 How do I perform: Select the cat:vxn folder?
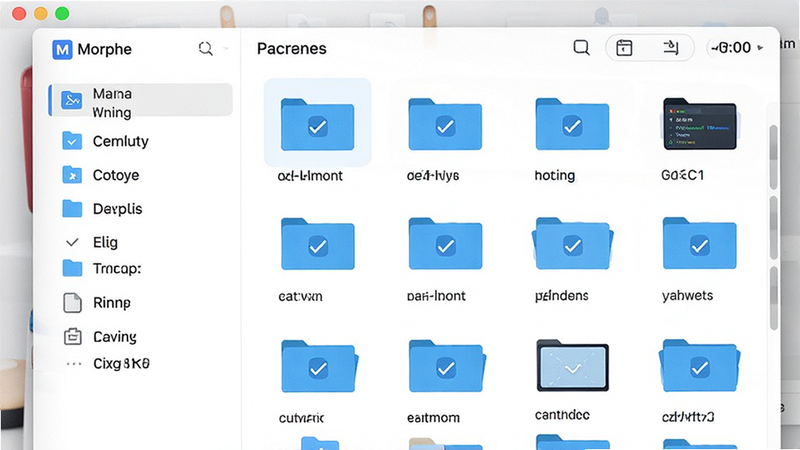(x=317, y=244)
